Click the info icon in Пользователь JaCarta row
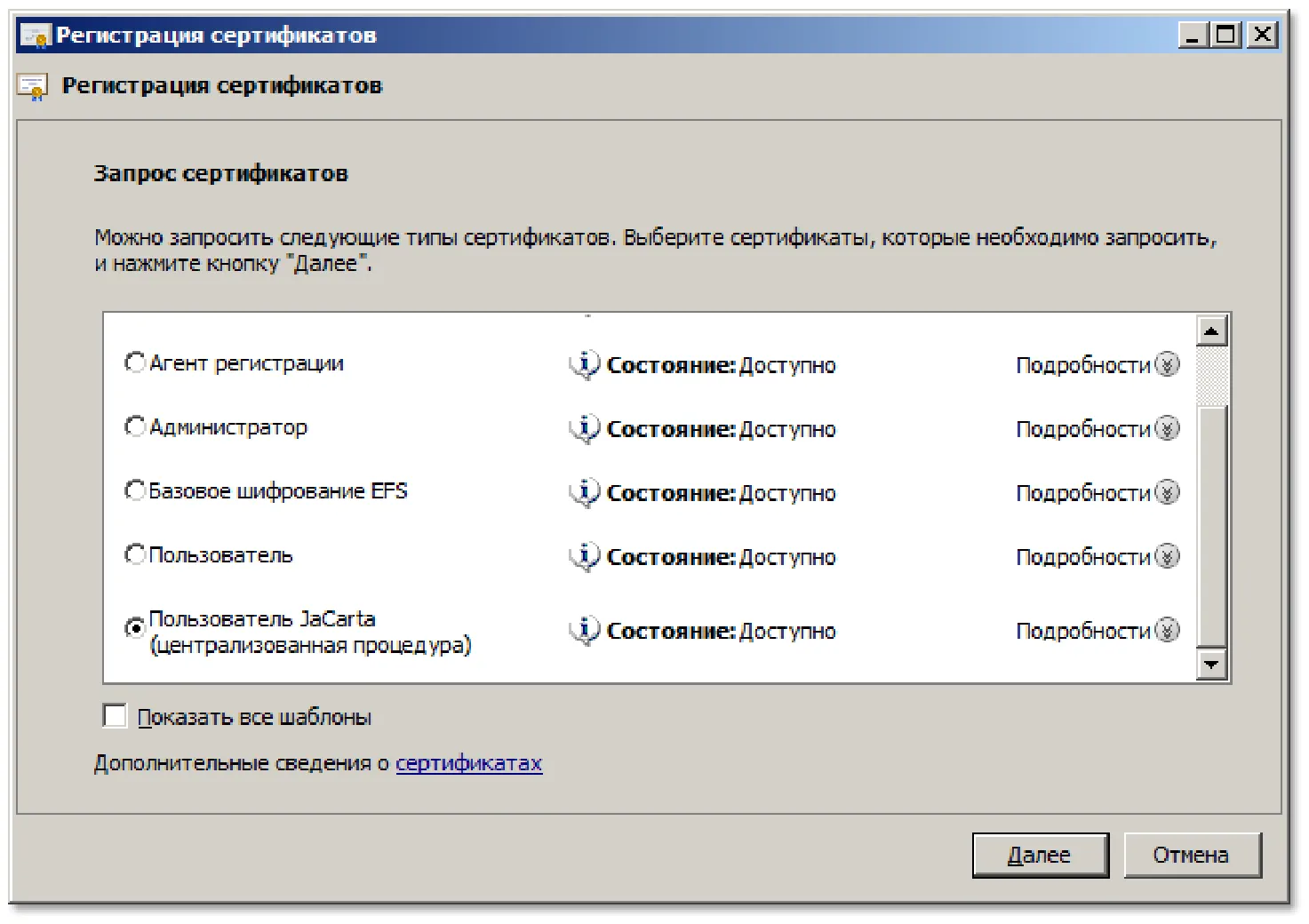This screenshot has height=924, width=1309. pos(584,631)
